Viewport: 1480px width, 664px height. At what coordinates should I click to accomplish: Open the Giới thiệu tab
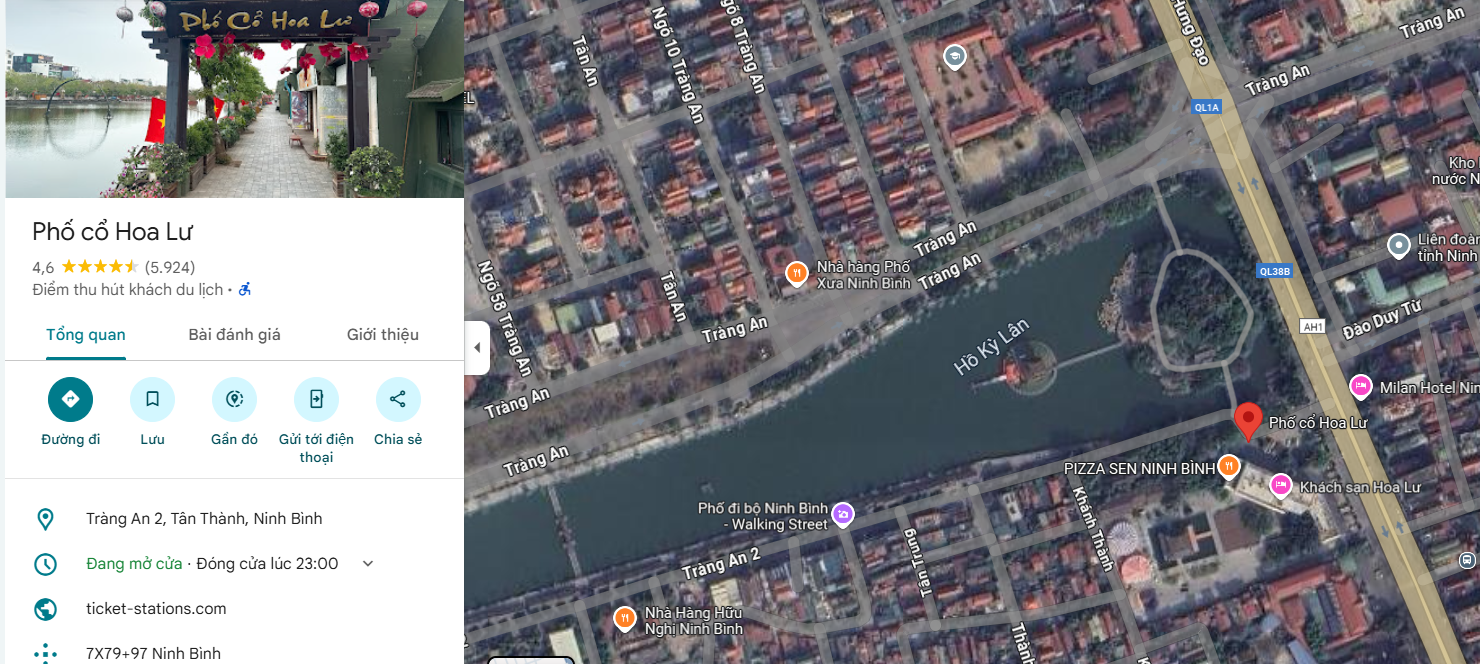coord(382,335)
